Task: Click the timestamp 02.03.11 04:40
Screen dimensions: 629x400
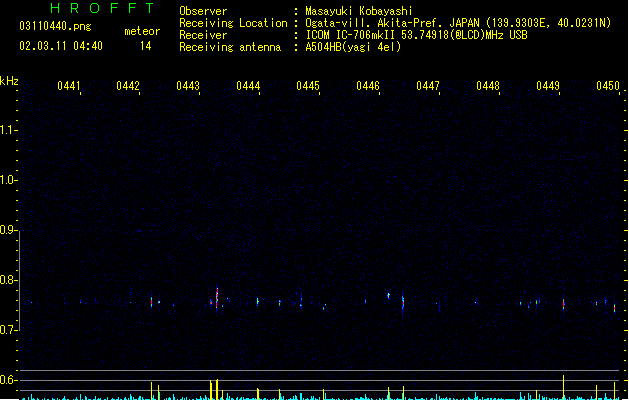Action: point(61,46)
